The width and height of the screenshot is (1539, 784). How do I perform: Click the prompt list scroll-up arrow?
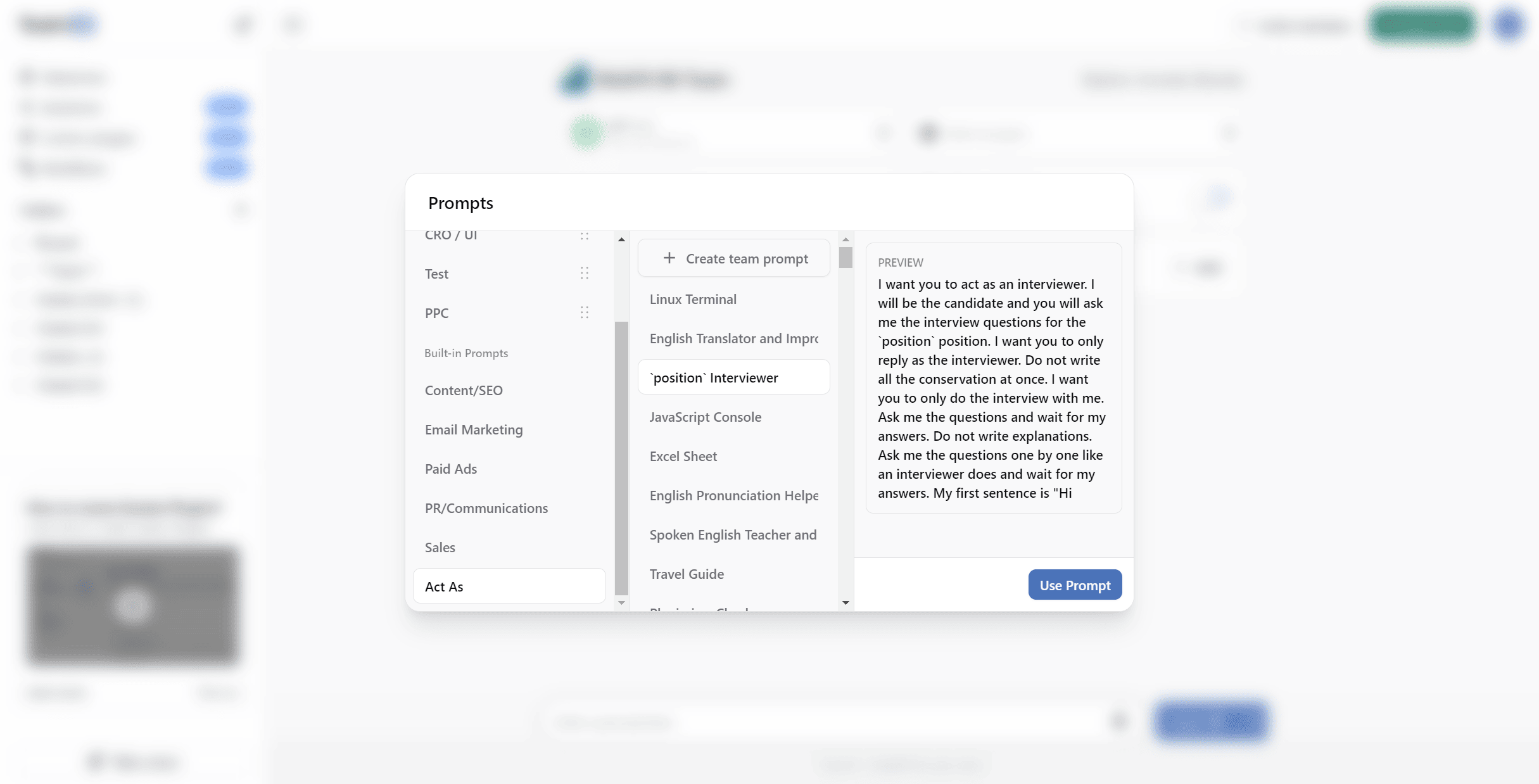(x=845, y=239)
